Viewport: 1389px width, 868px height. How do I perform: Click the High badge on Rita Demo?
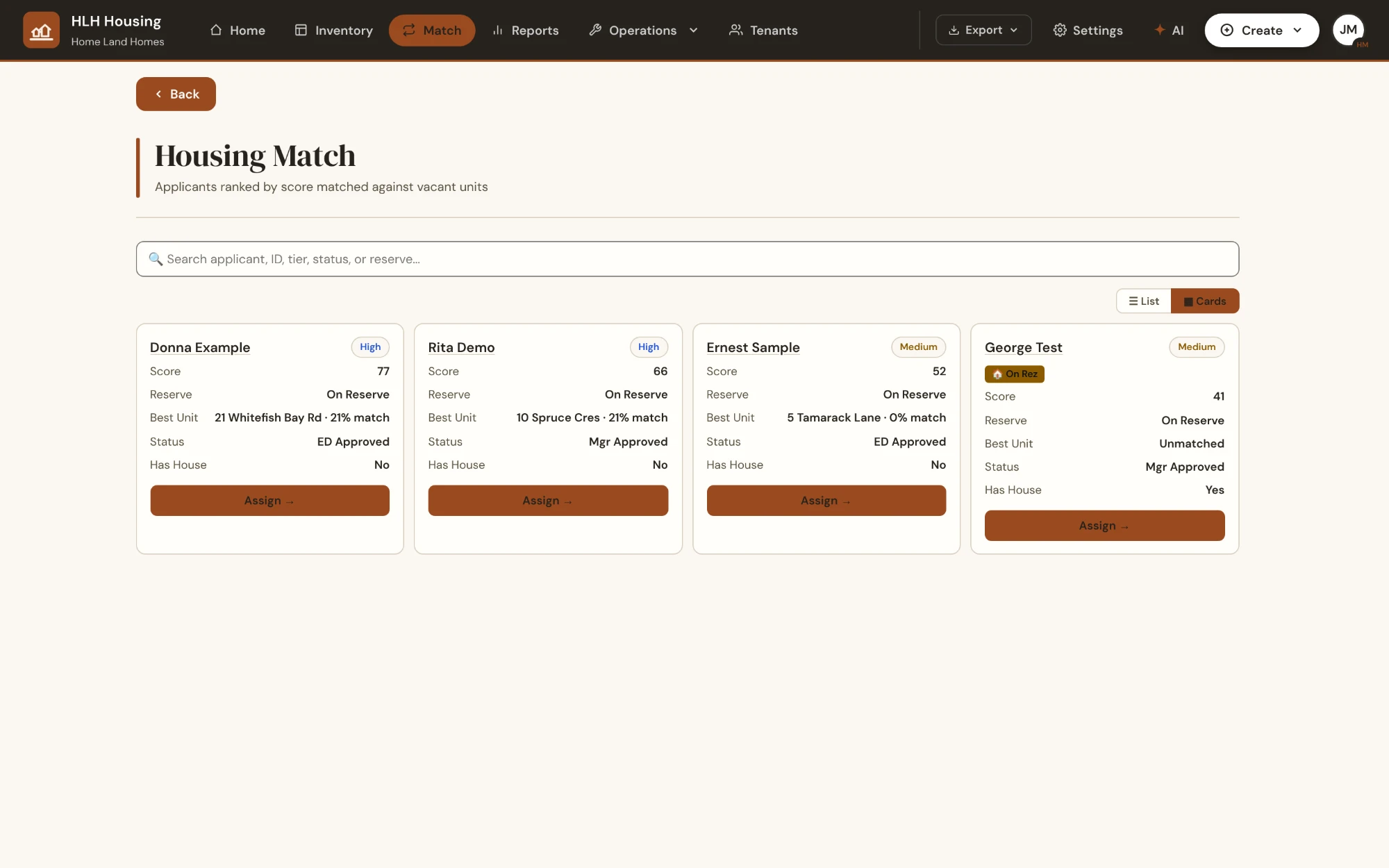[649, 347]
